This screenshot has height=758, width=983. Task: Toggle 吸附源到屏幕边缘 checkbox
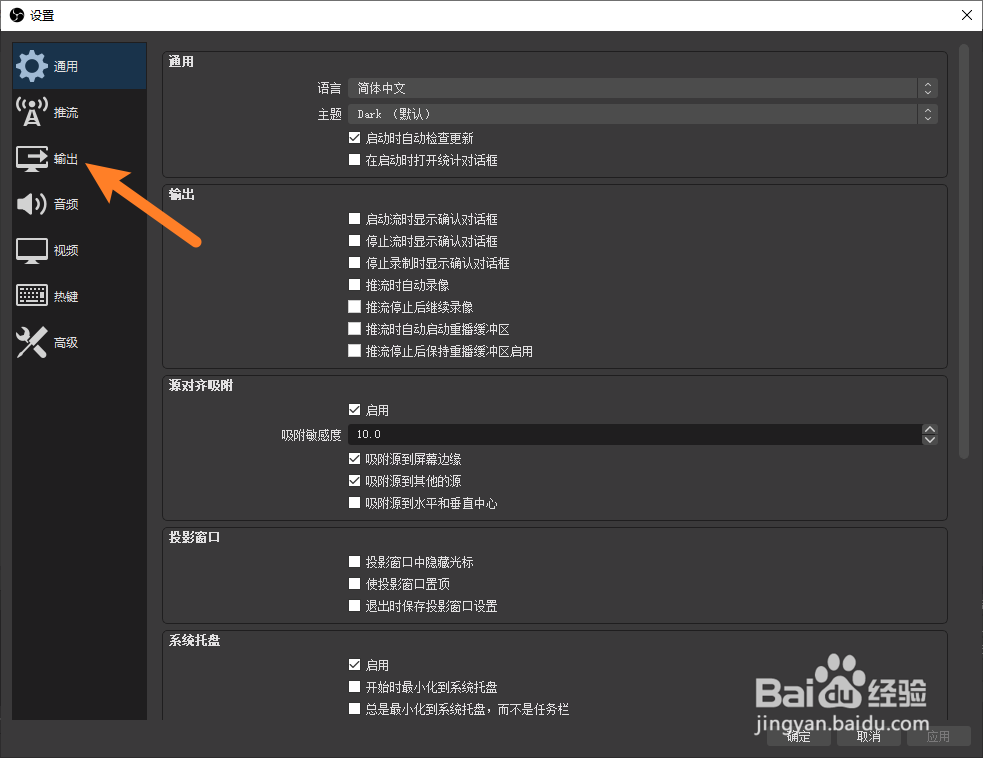[354, 459]
